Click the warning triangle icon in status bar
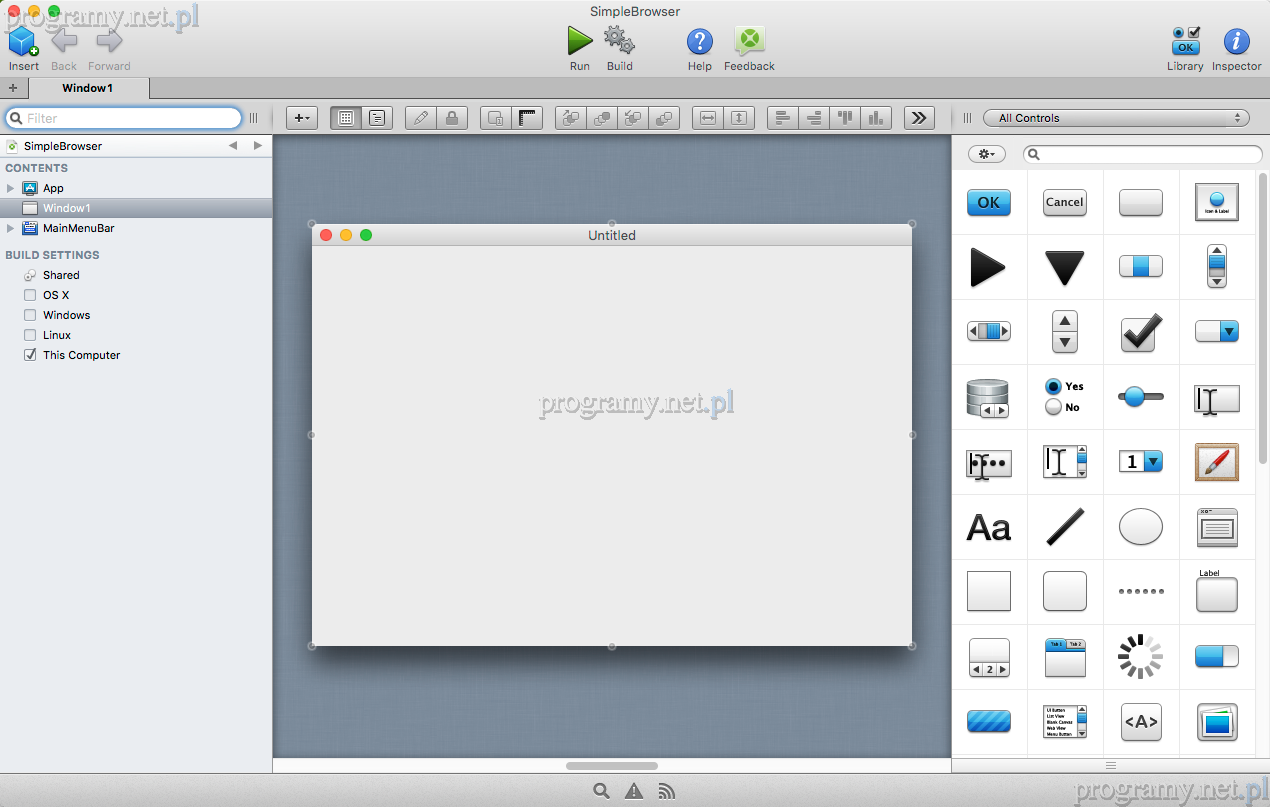The image size is (1270, 807). pyautogui.click(x=634, y=791)
